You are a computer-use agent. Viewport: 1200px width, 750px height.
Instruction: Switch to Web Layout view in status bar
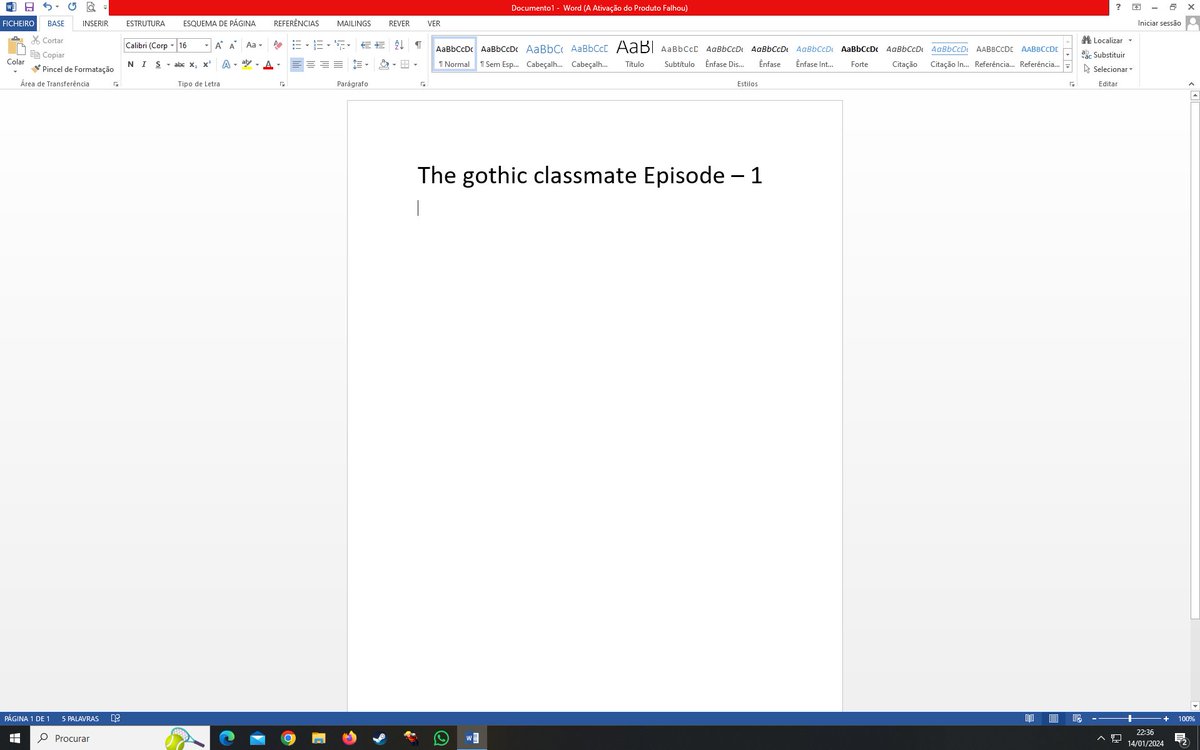[1077, 718]
